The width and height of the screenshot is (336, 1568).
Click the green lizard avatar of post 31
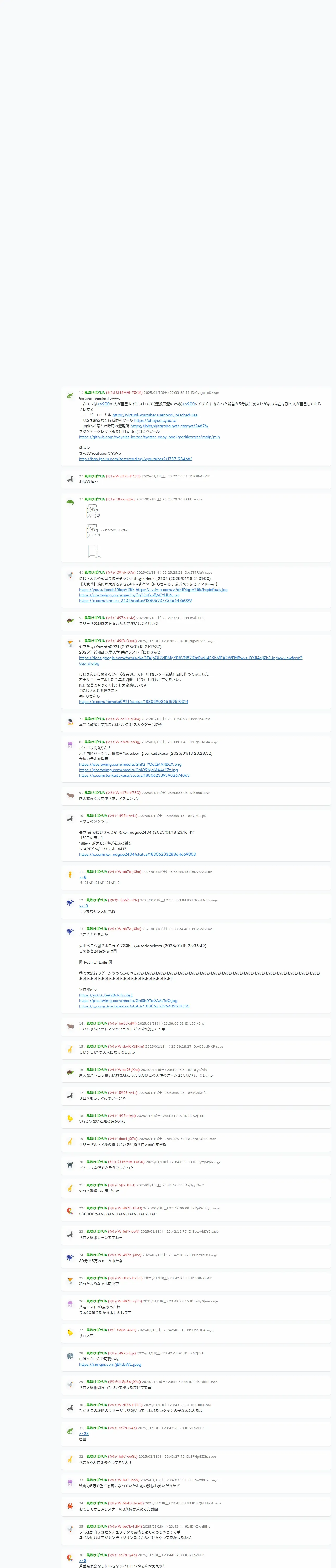click(70, 1431)
